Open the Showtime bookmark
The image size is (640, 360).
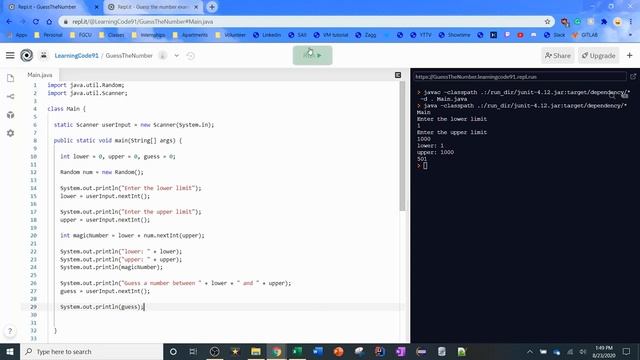click(454, 35)
